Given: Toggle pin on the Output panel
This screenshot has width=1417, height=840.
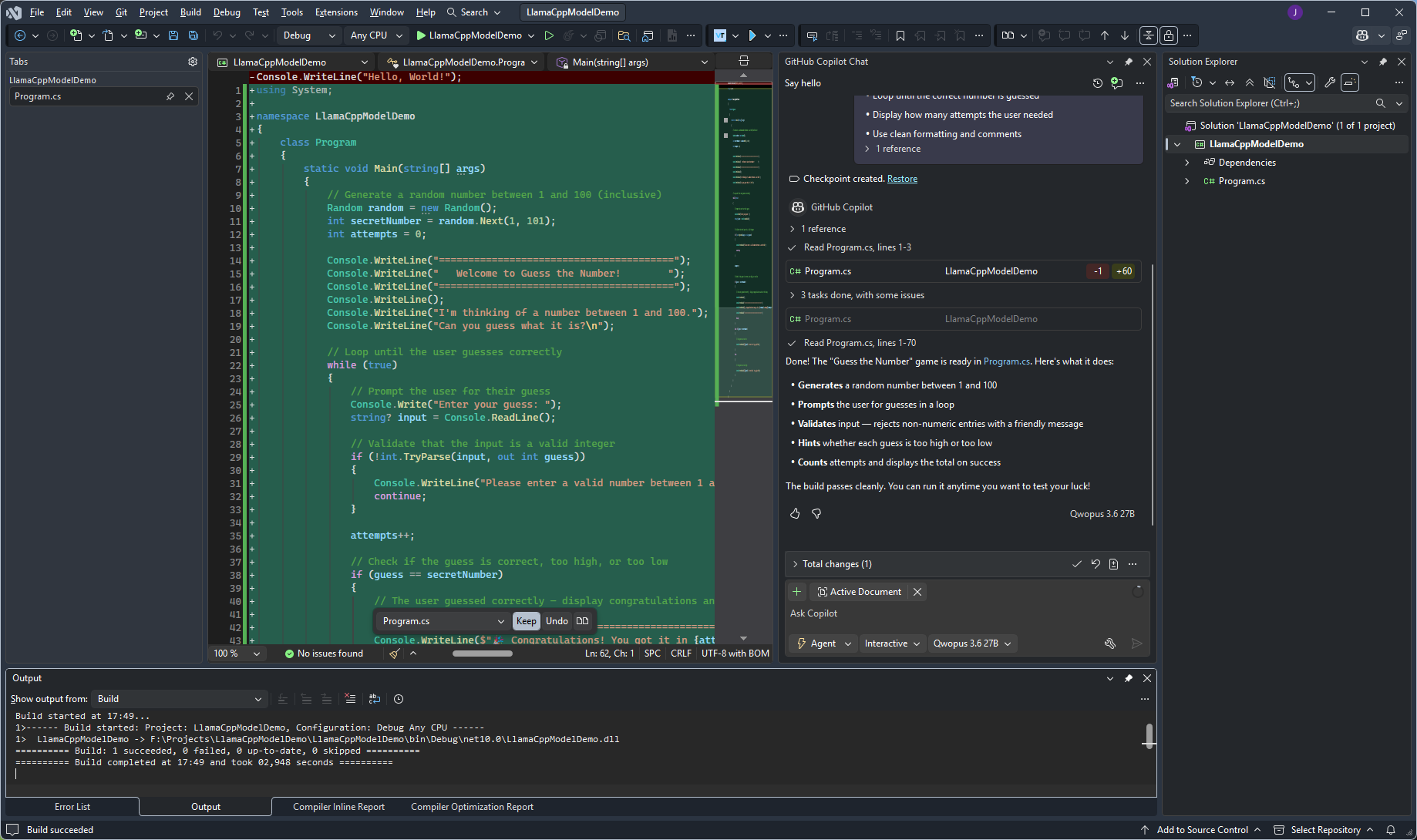Looking at the screenshot, I should tap(1129, 678).
